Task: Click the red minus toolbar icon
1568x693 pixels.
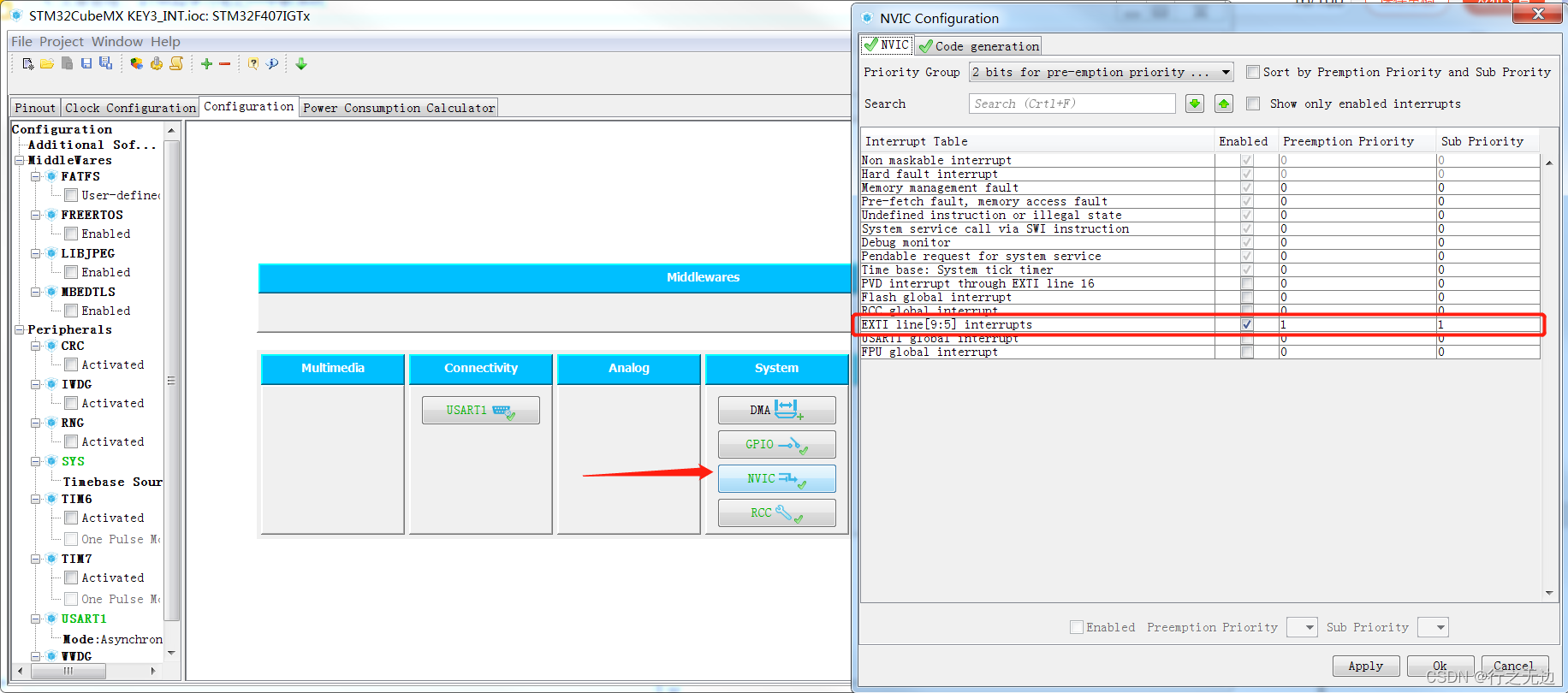Action: coord(224,64)
